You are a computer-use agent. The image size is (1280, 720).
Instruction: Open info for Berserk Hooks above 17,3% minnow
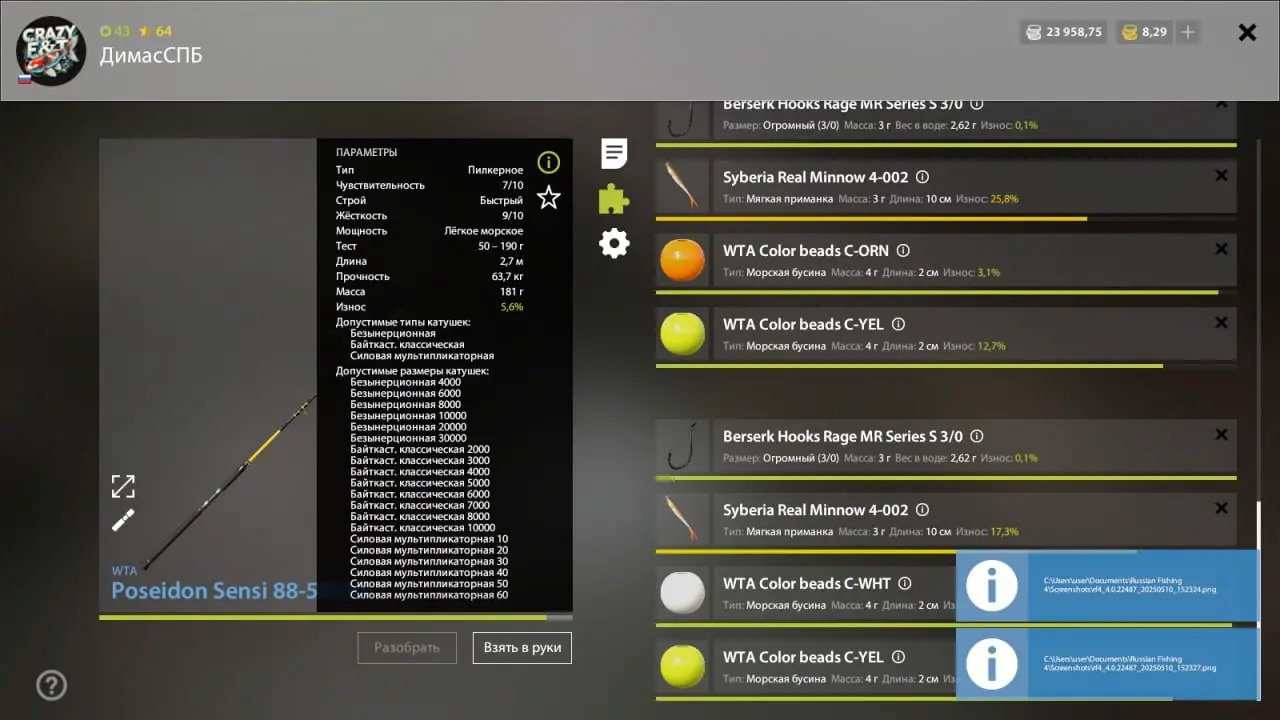click(x=977, y=436)
